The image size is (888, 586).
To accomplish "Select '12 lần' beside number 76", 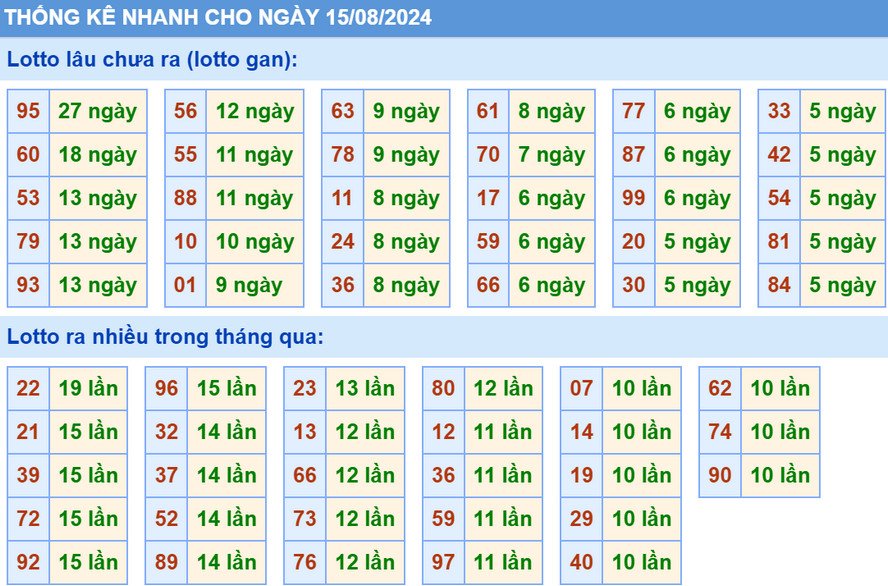I will pyautogui.click(x=365, y=562).
